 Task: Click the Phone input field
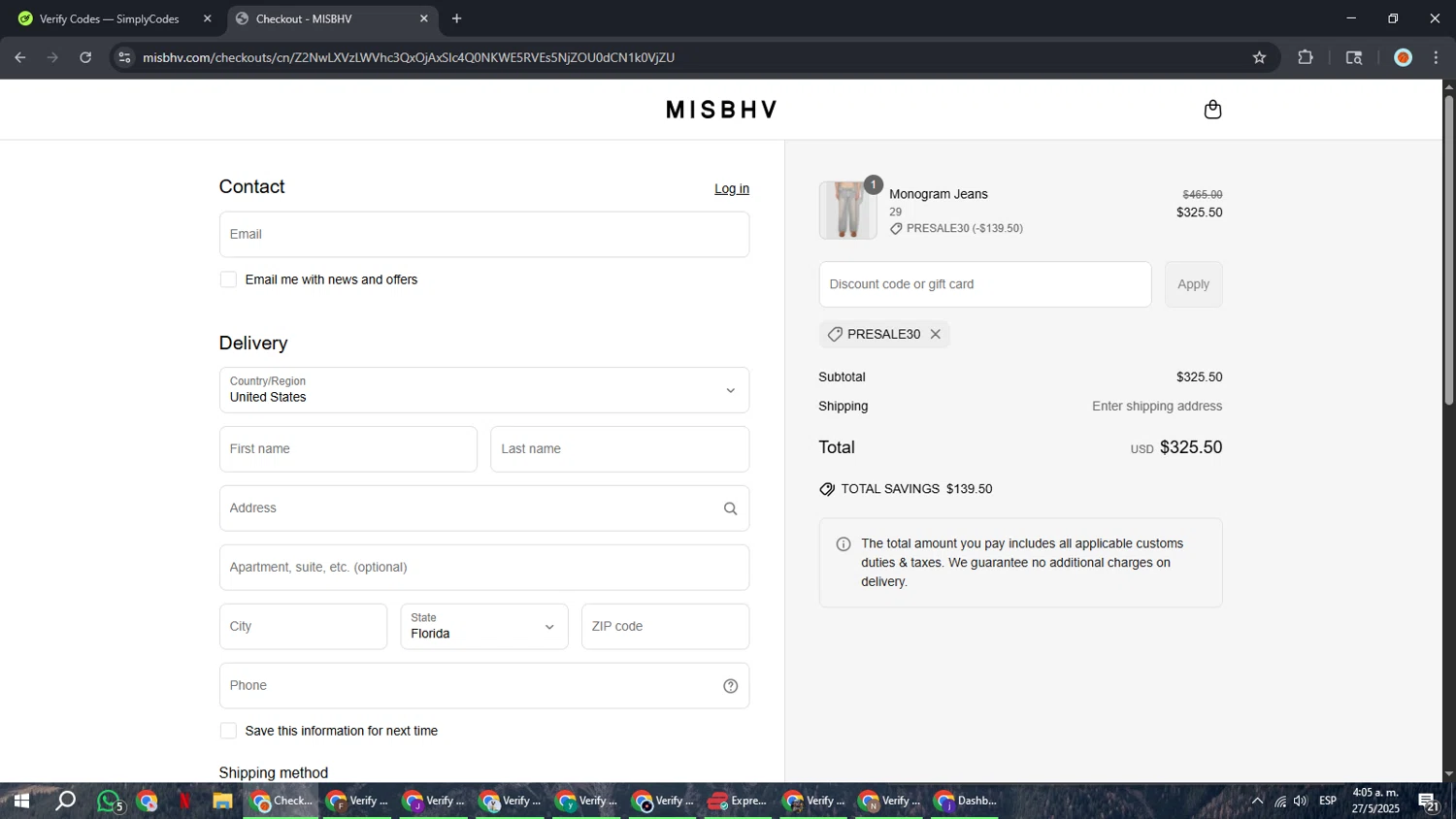tap(483, 686)
